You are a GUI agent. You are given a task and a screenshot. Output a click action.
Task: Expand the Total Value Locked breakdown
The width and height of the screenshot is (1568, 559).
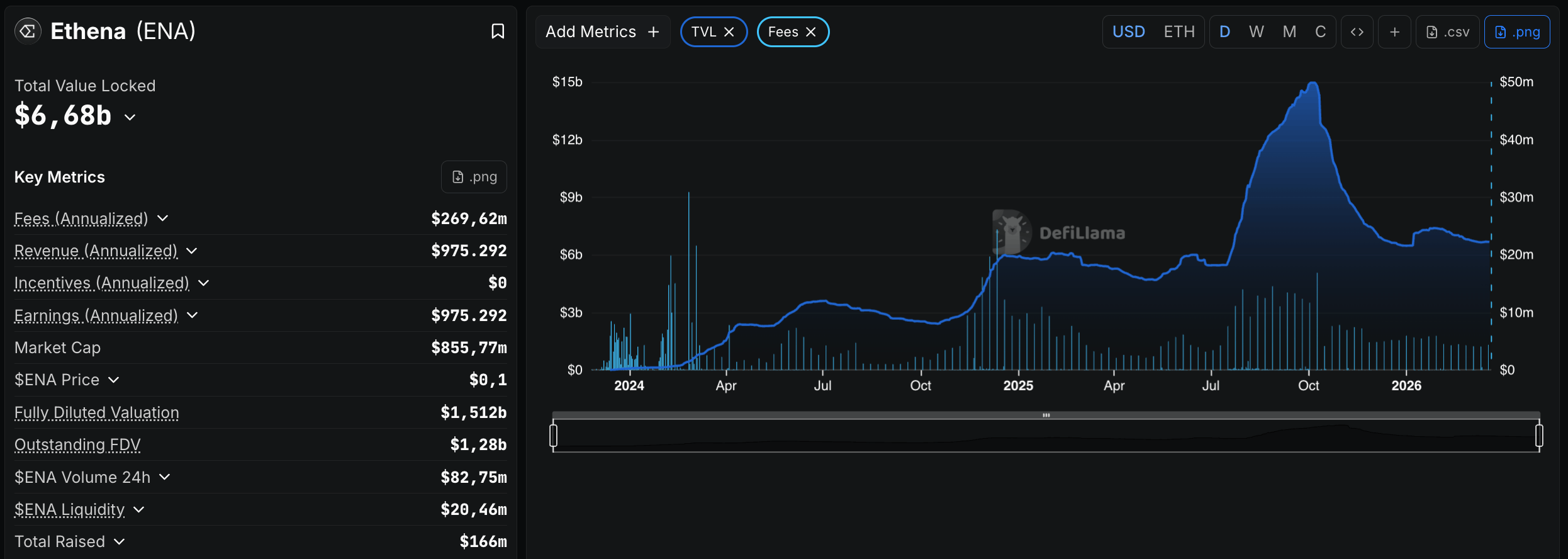(130, 117)
